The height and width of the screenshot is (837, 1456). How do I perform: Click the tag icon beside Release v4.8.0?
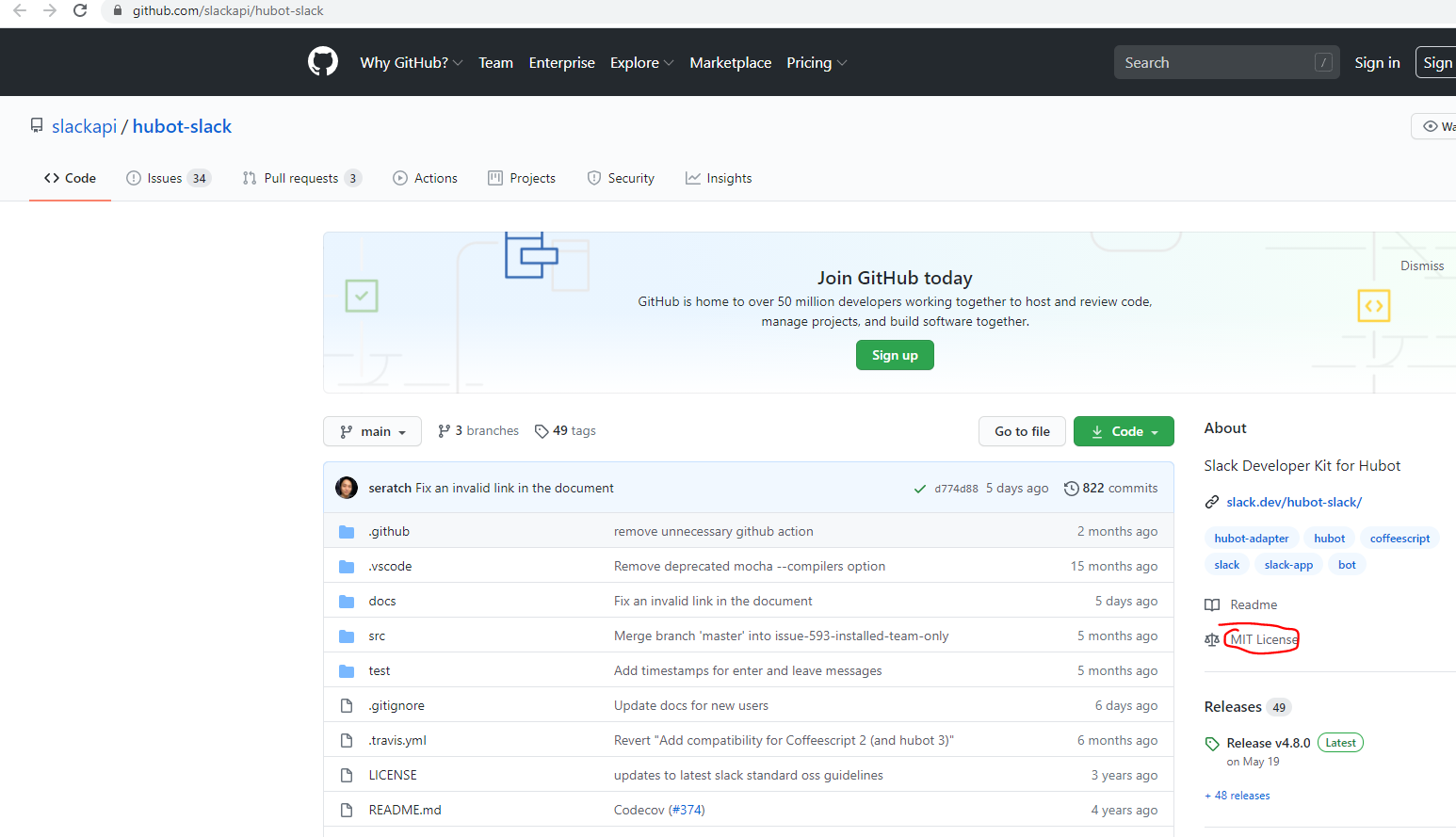click(x=1212, y=744)
